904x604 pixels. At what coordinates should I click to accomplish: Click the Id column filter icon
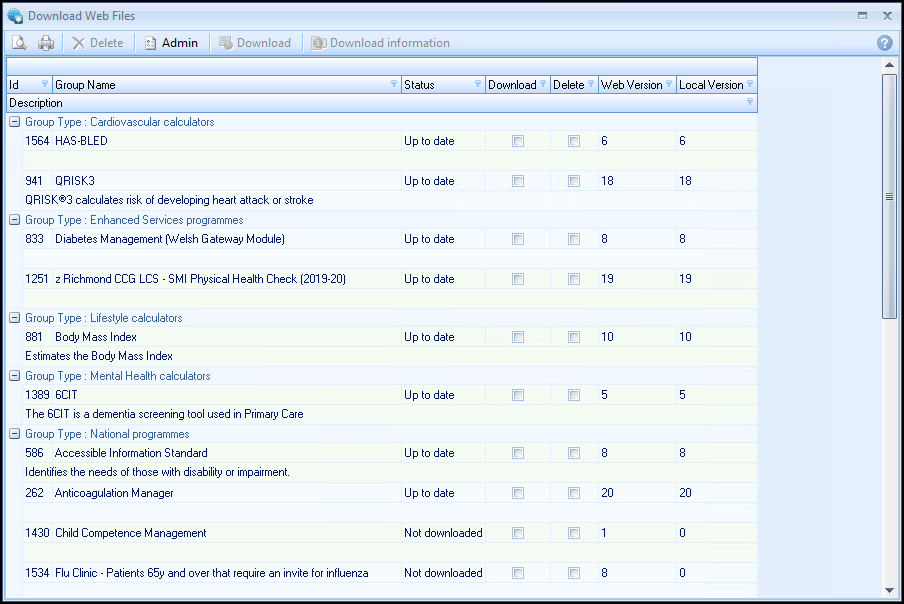click(x=44, y=85)
